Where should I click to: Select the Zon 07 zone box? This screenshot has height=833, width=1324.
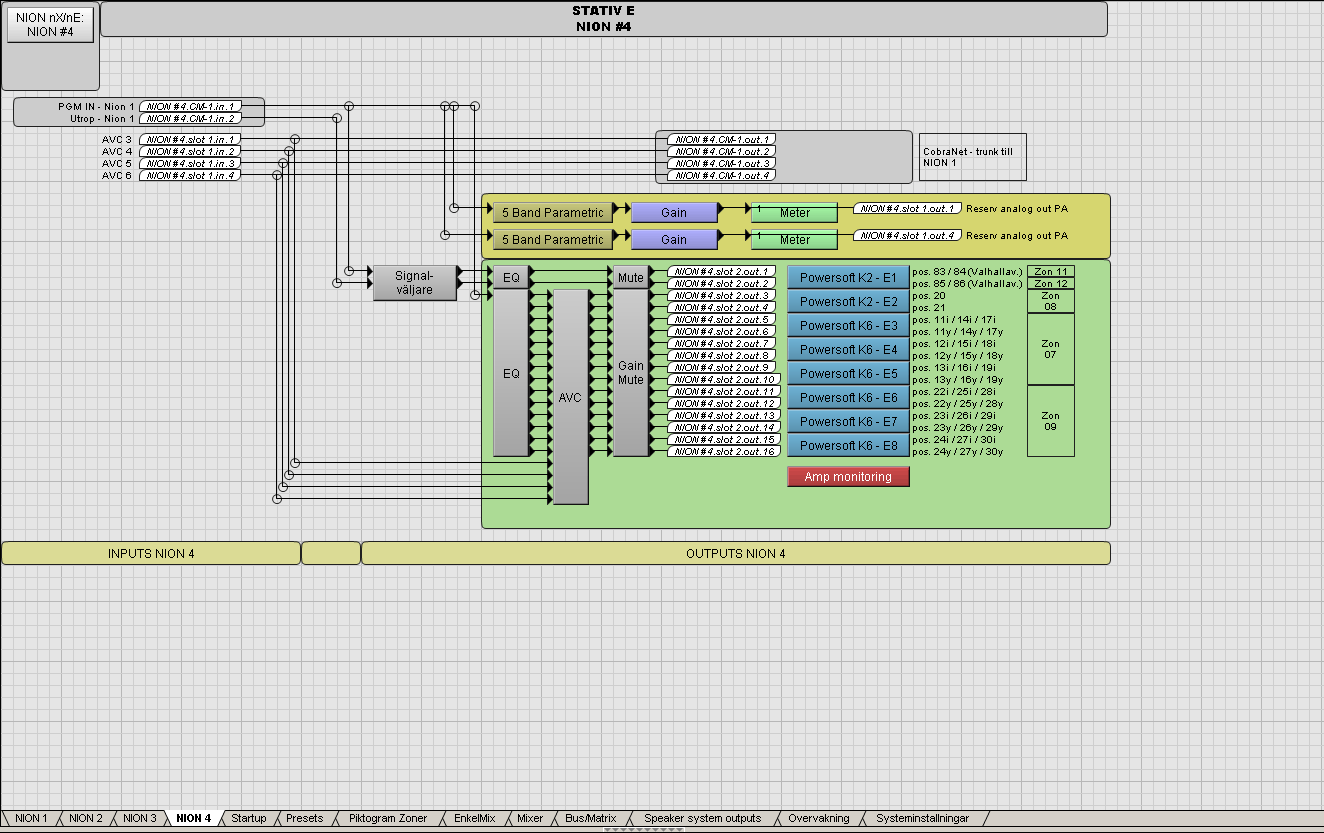[1050, 349]
